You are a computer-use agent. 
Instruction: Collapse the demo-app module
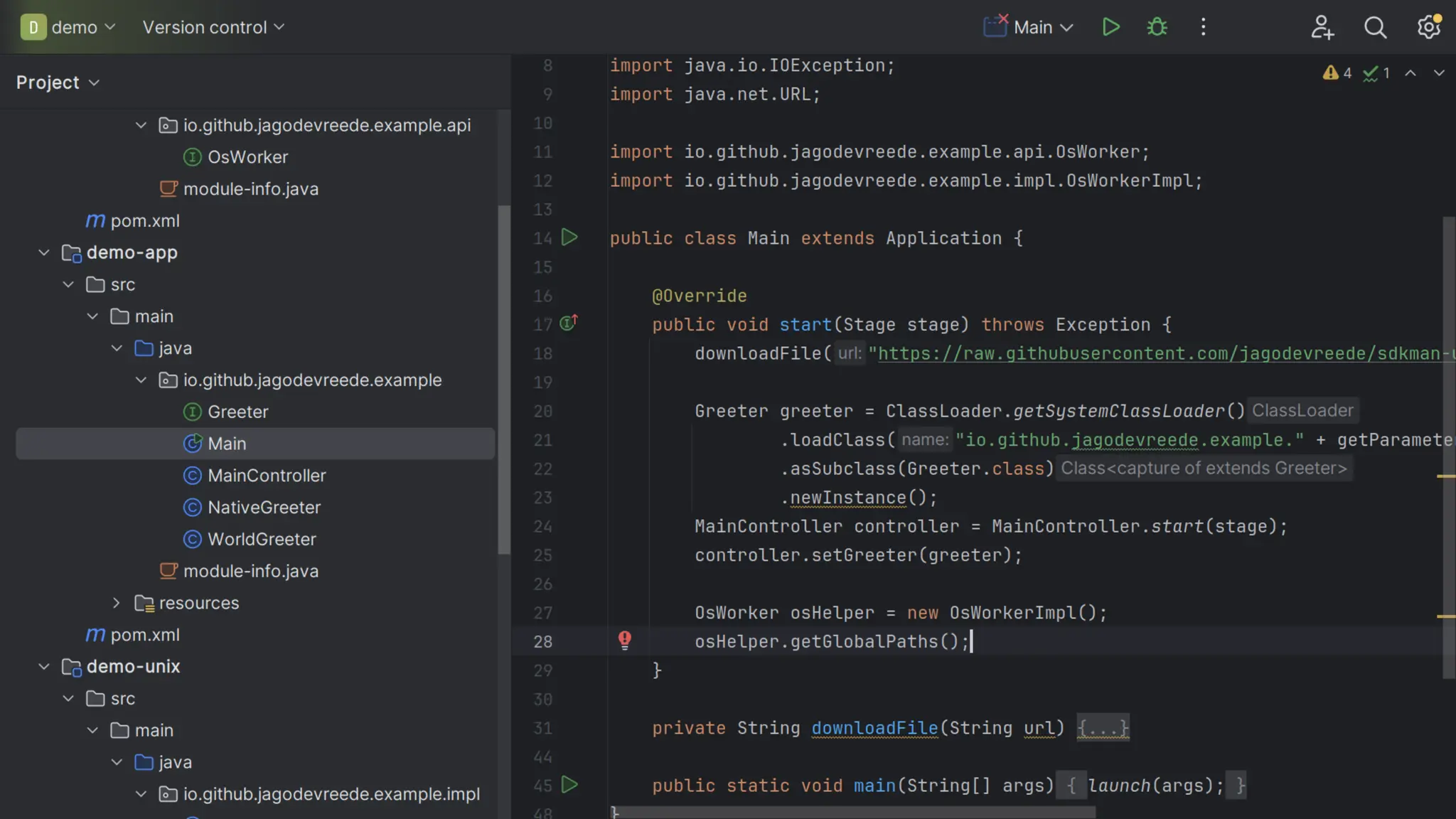[44, 252]
